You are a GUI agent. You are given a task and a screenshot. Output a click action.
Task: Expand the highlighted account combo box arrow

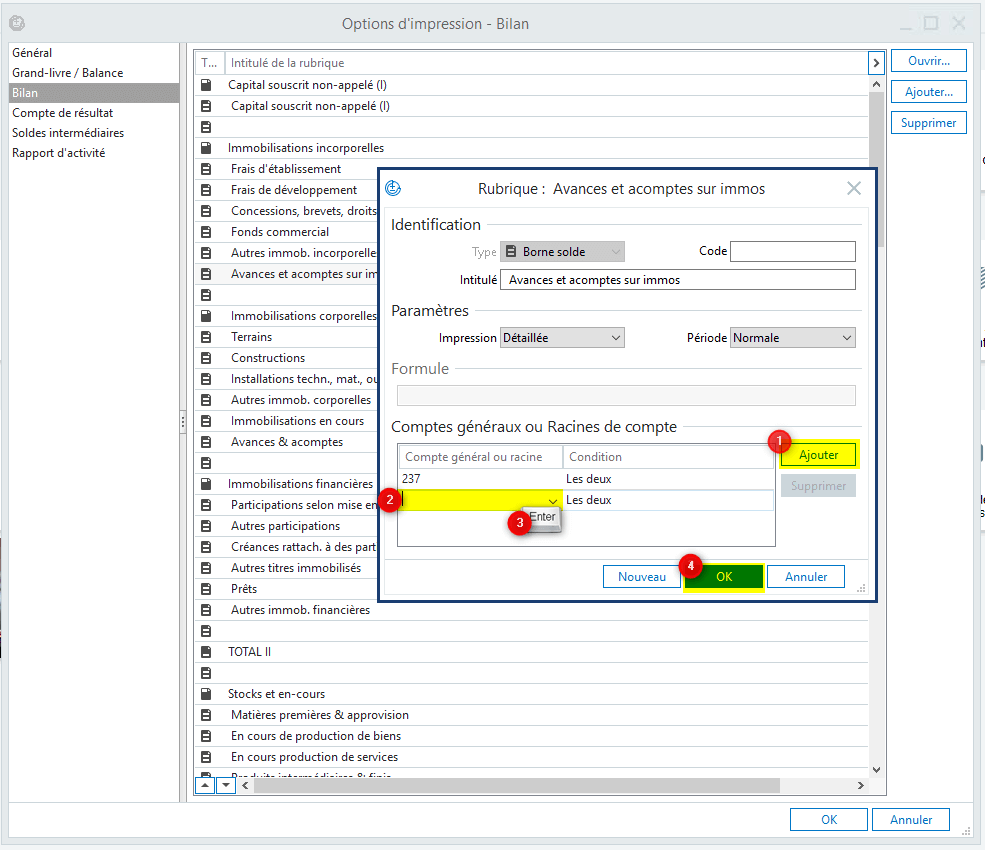point(552,500)
